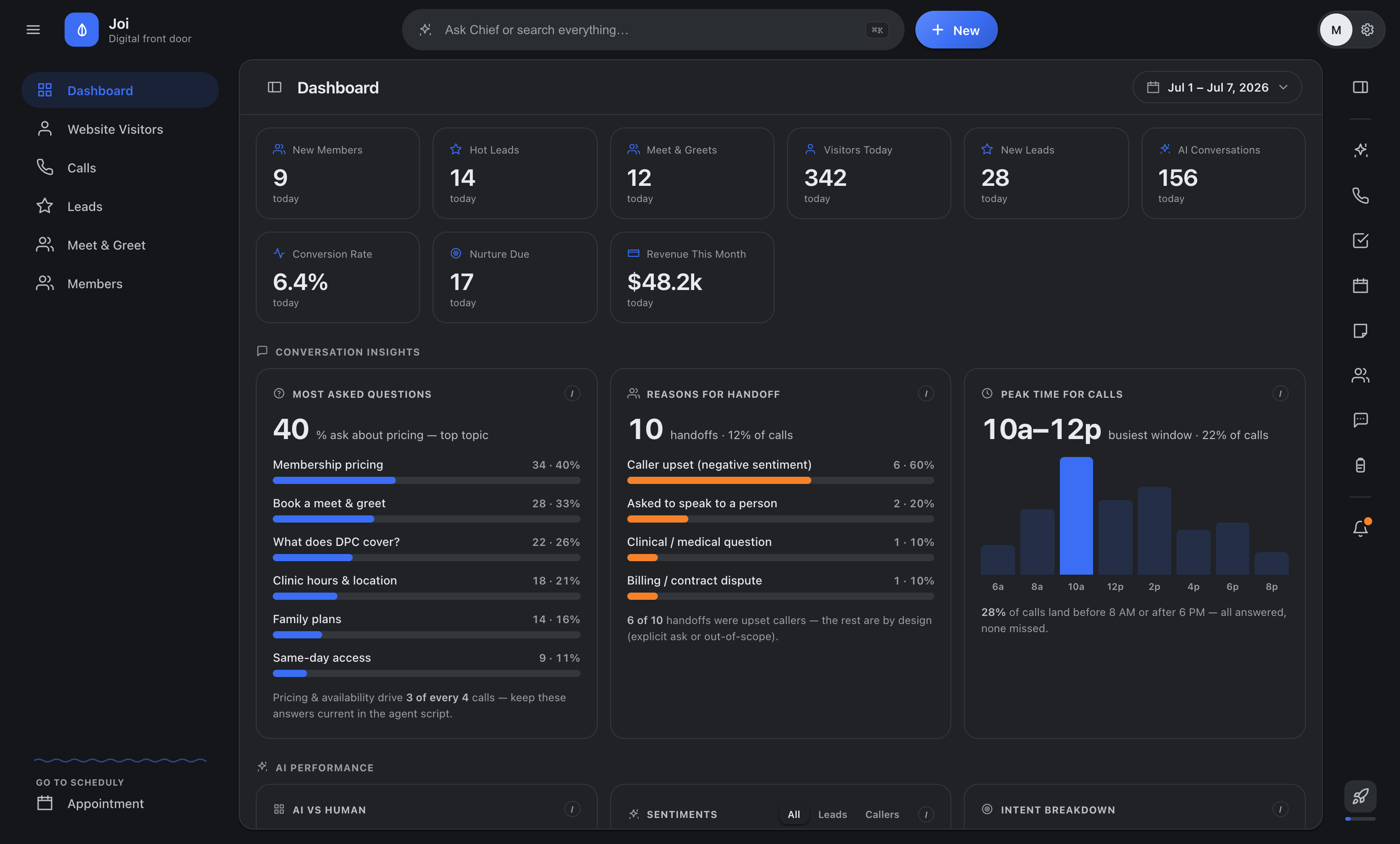The image size is (1400, 844).
Task: Open settings gear icon in top bar
Action: point(1367,30)
